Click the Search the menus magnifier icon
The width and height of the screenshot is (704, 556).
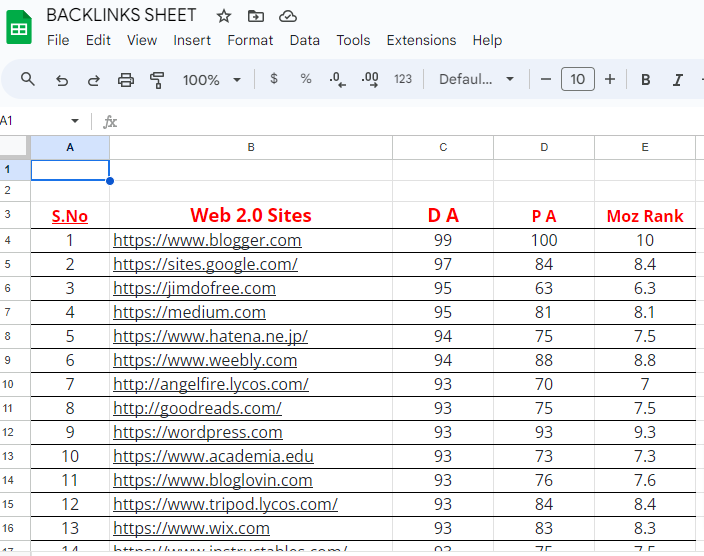[x=28, y=80]
